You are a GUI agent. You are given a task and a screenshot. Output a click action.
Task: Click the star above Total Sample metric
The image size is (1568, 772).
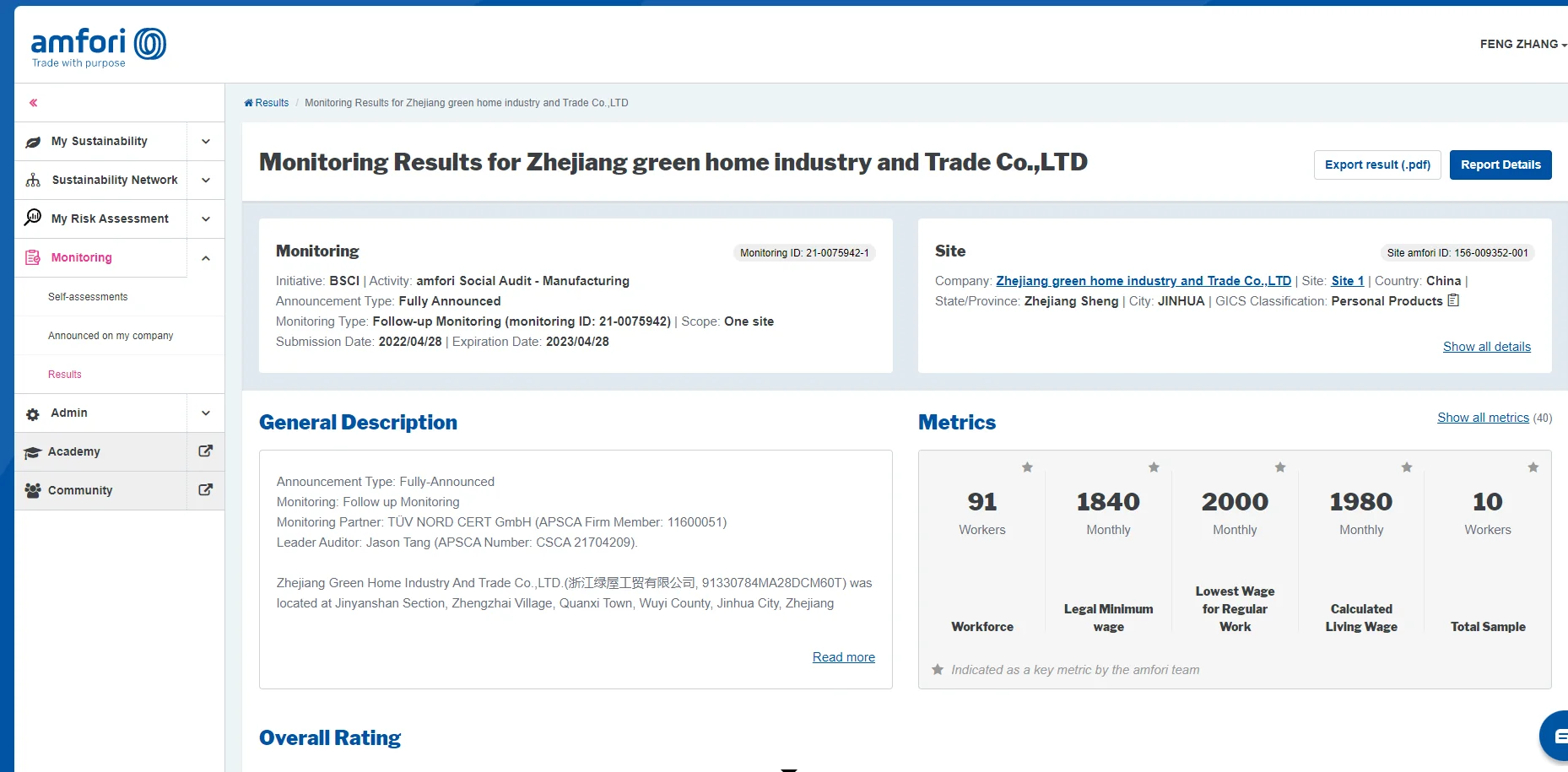[1533, 467]
